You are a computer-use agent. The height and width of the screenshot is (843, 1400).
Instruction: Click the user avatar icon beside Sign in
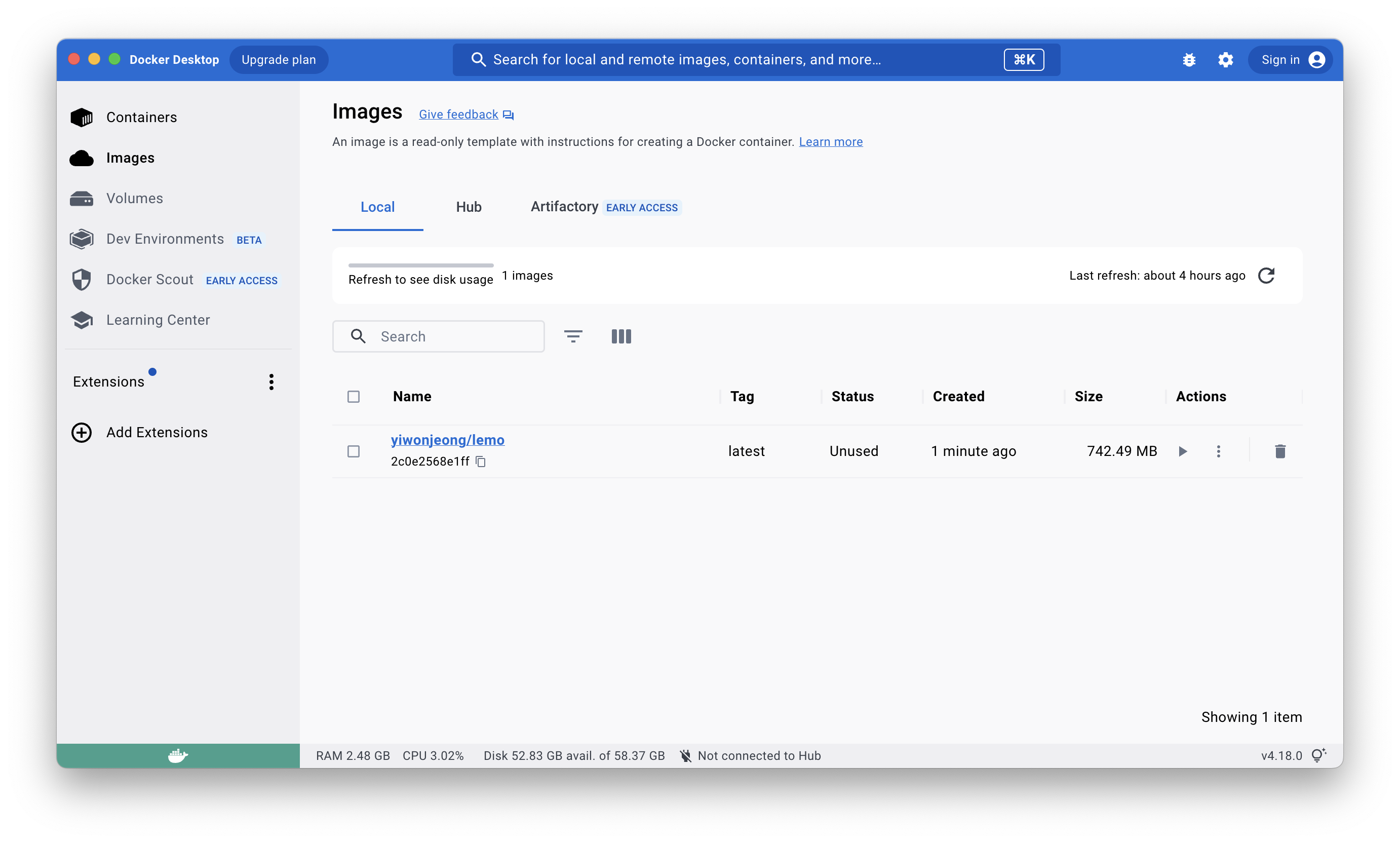tap(1316, 60)
